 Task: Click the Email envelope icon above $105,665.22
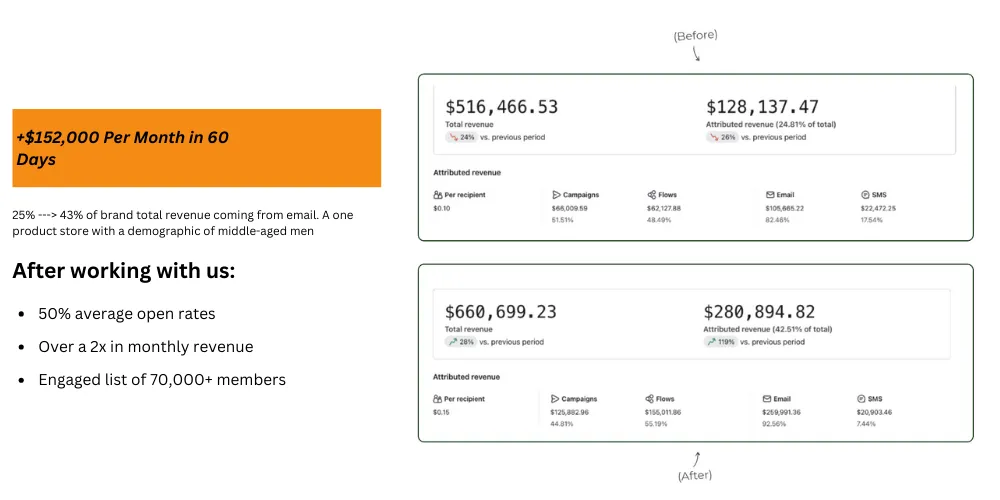click(x=770, y=195)
